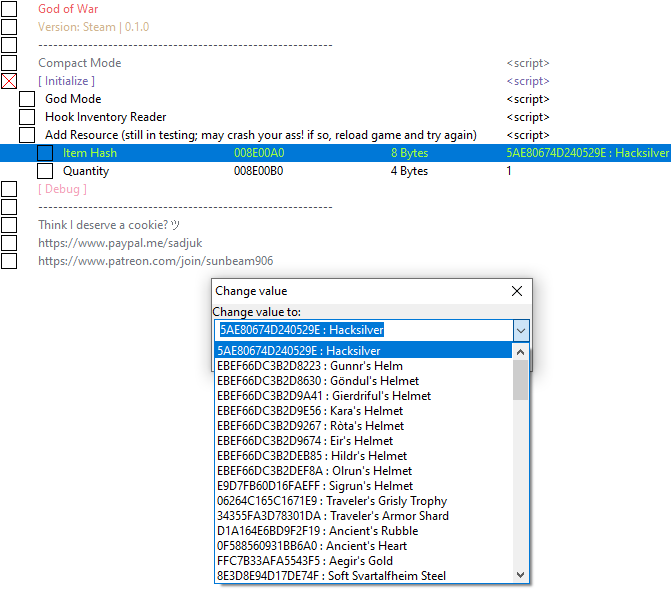This screenshot has height=593, width=671.
Task: Click the Change value text field
Action: pos(364,330)
